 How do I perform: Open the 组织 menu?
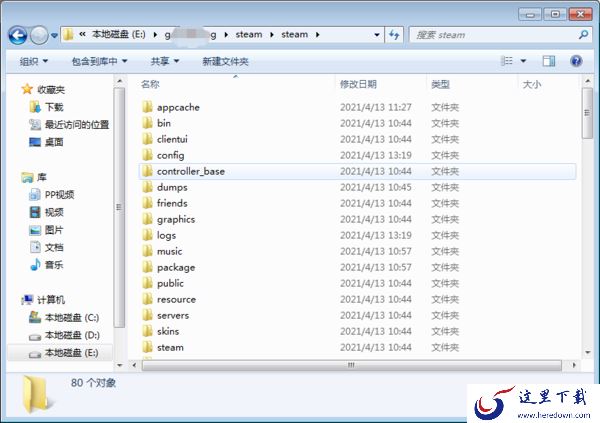(34, 61)
